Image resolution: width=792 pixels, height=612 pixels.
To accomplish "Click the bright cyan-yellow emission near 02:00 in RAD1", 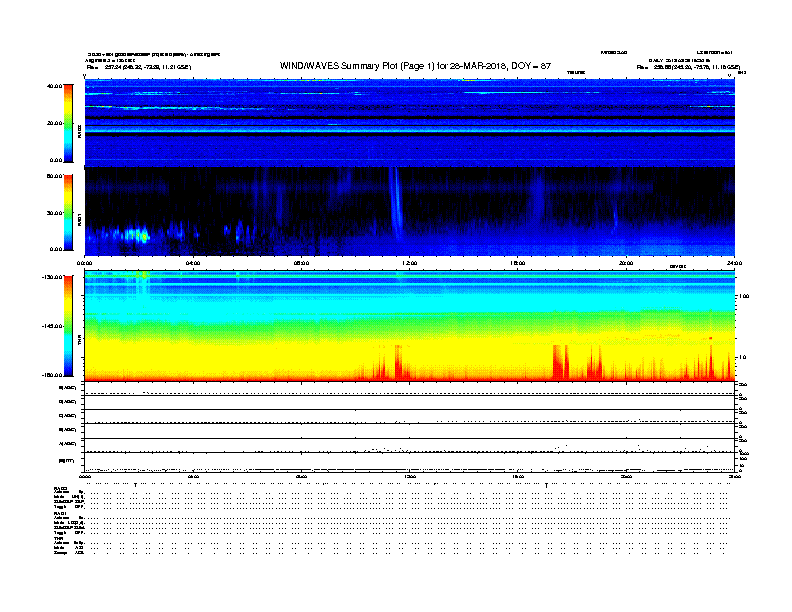I will pos(135,235).
